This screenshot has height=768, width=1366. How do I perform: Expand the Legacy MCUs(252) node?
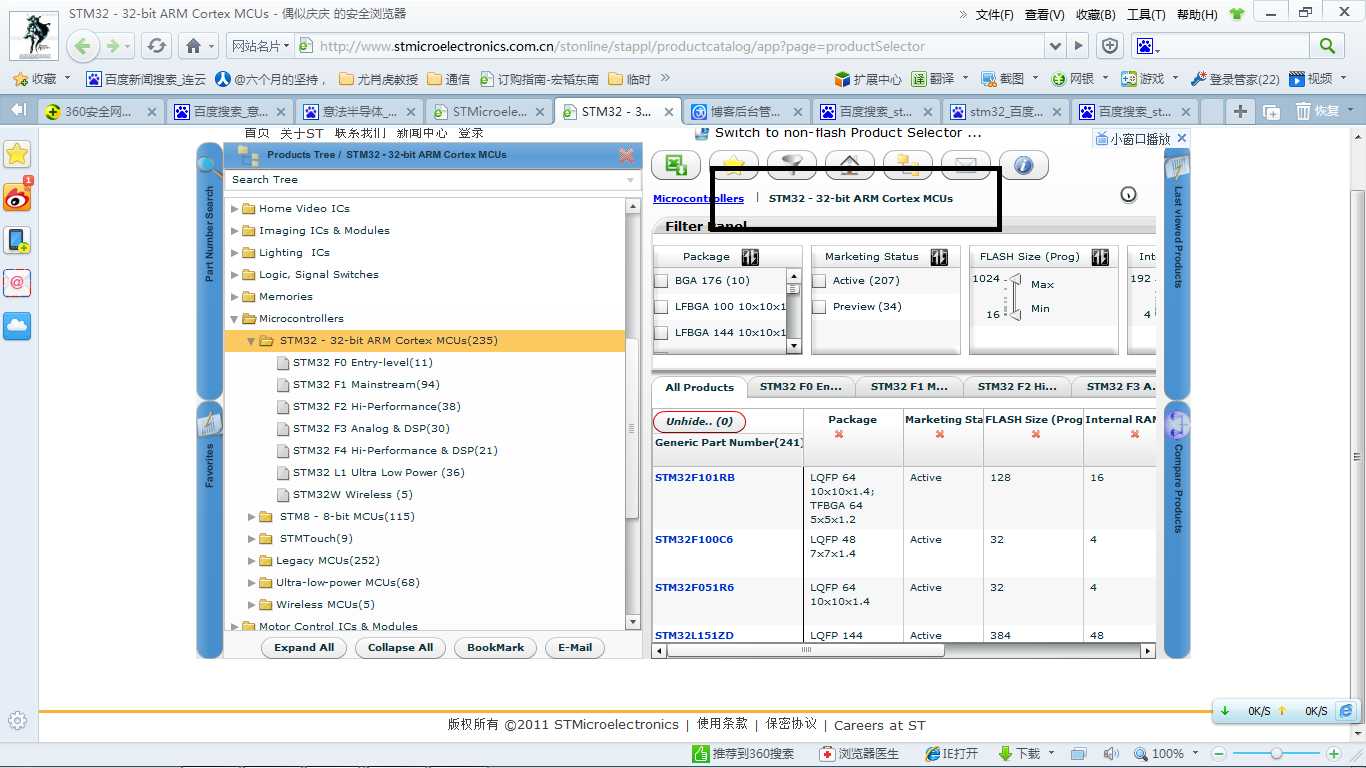[x=252, y=561]
